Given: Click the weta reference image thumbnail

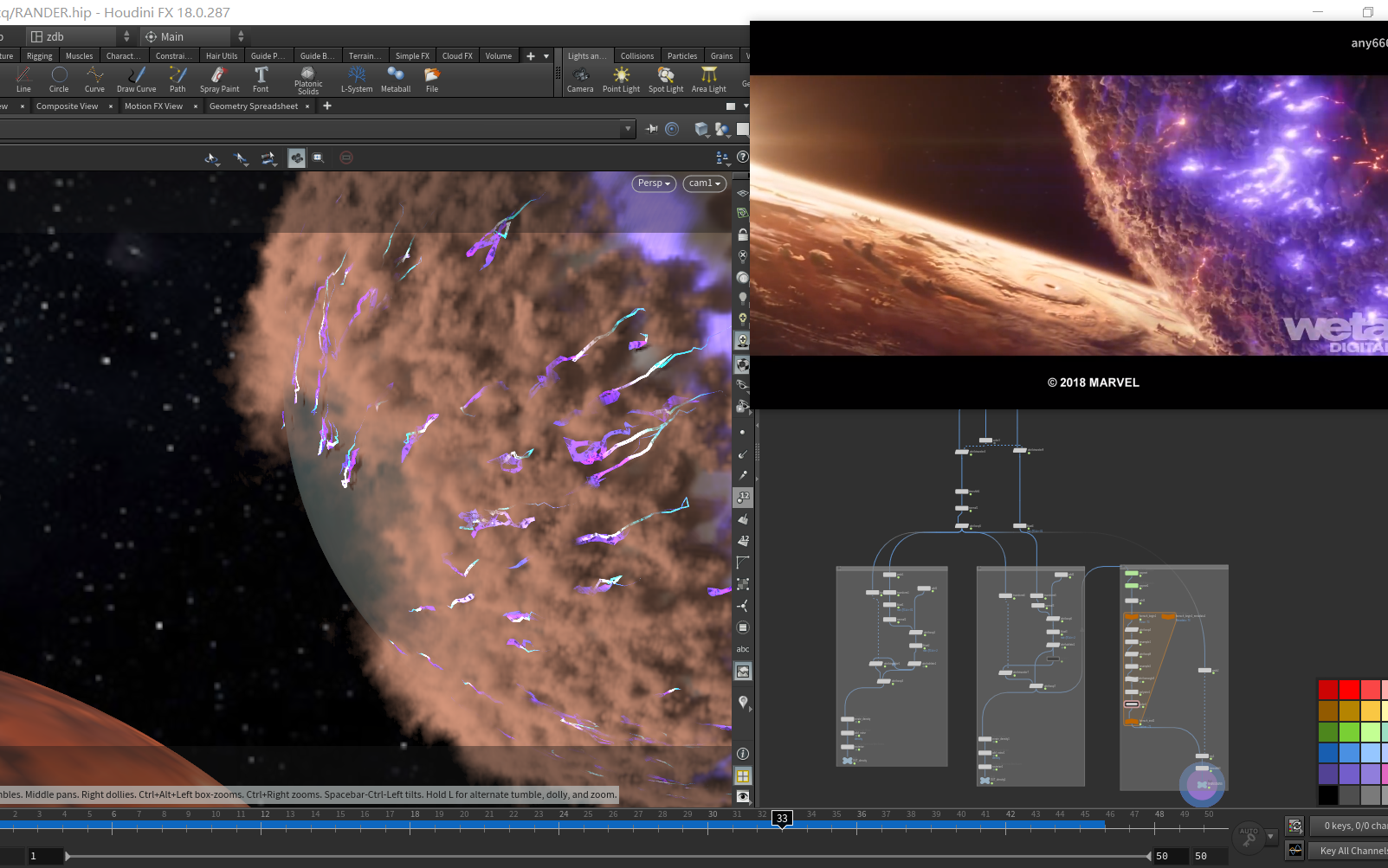Looking at the screenshot, I should pos(1068,215).
